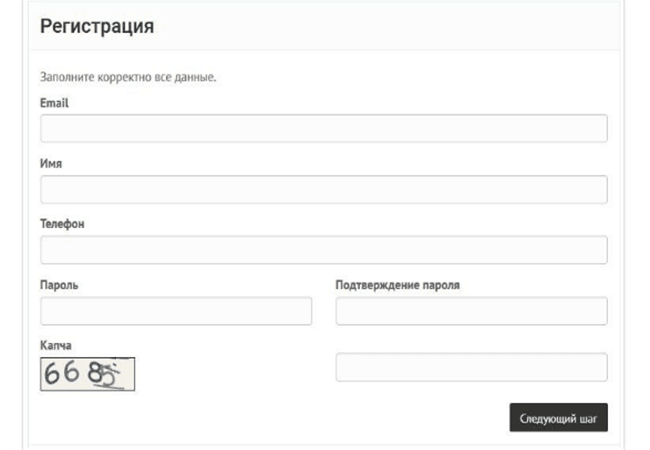Click the Заполните корректно все данные text
The width and height of the screenshot is (650, 450).
coord(128,77)
